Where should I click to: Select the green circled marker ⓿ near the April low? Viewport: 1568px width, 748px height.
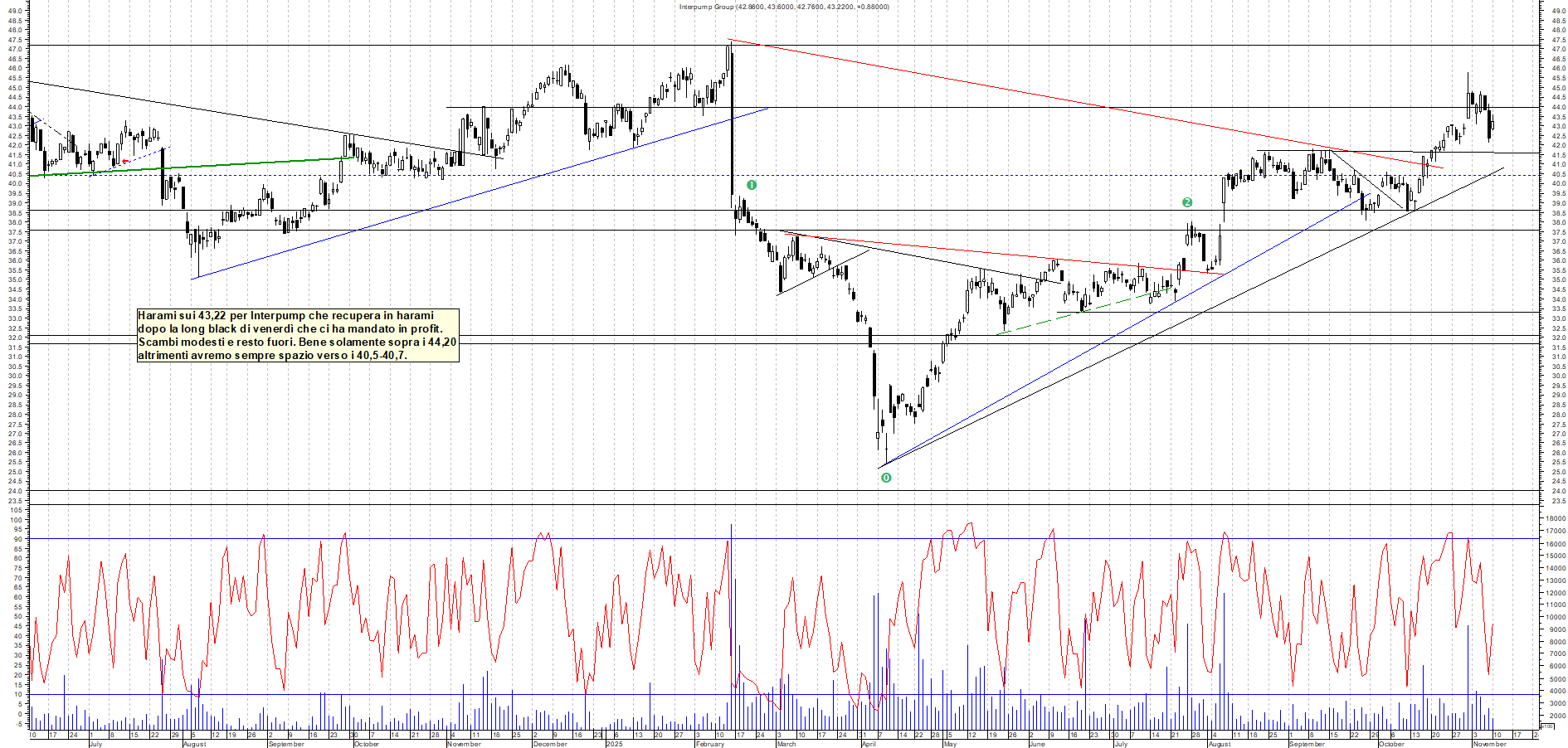point(884,478)
